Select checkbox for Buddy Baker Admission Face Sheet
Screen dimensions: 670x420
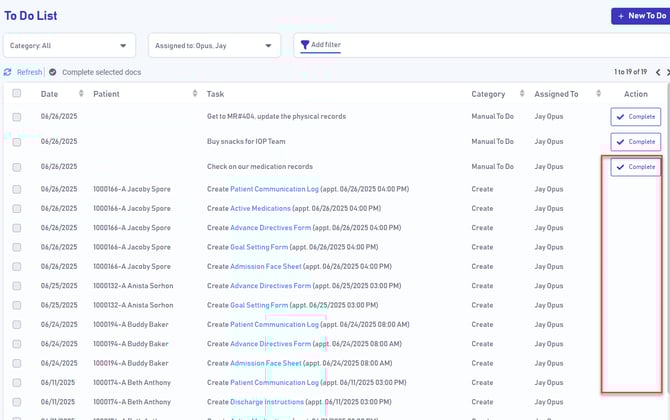click(17, 364)
